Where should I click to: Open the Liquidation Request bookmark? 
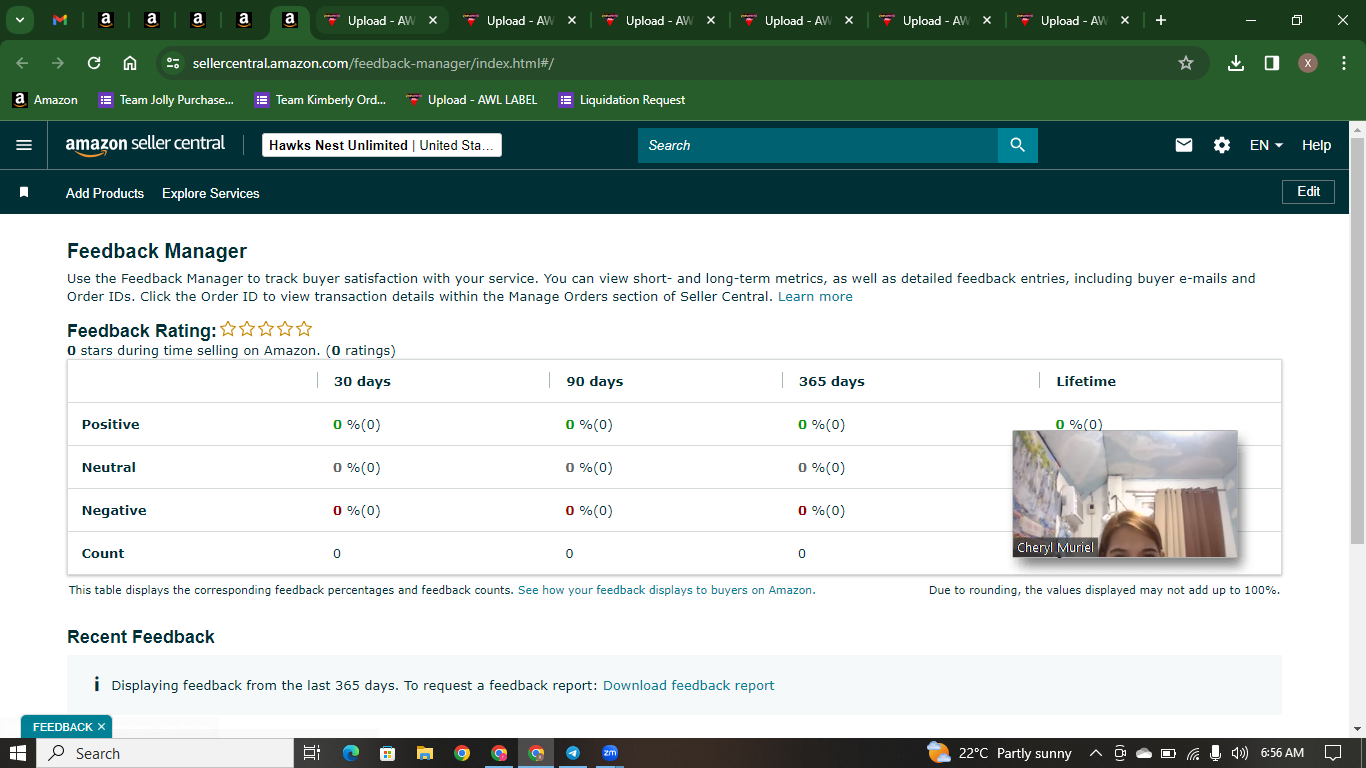[x=622, y=100]
